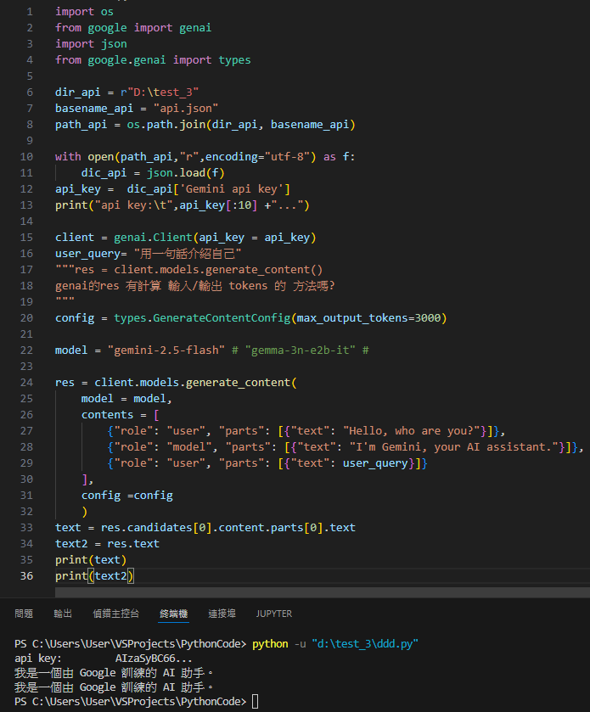The image size is (590, 712).
Task: Click line number 10 in the gutter
Action: (26, 157)
